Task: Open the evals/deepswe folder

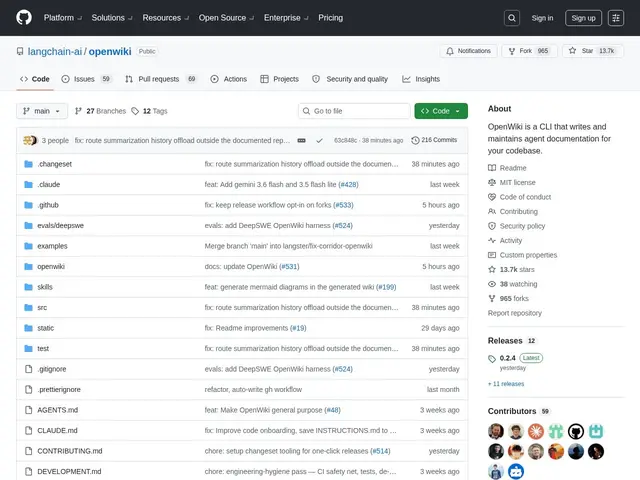Action: (60, 225)
